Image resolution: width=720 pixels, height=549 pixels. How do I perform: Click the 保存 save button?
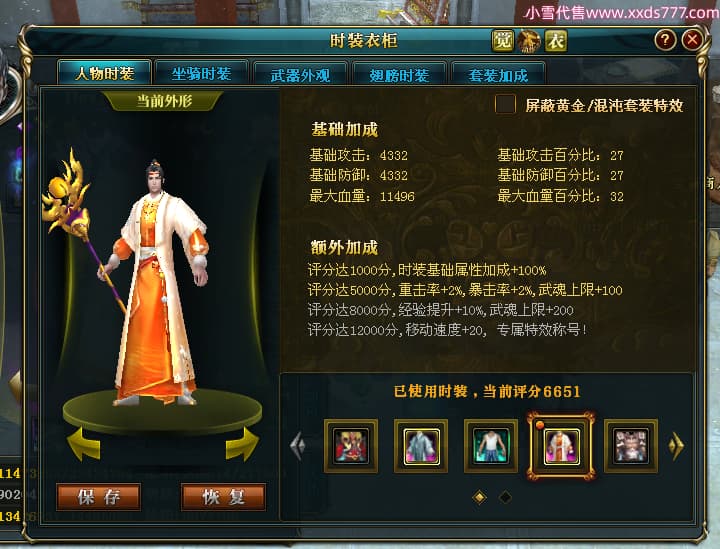[x=98, y=497]
